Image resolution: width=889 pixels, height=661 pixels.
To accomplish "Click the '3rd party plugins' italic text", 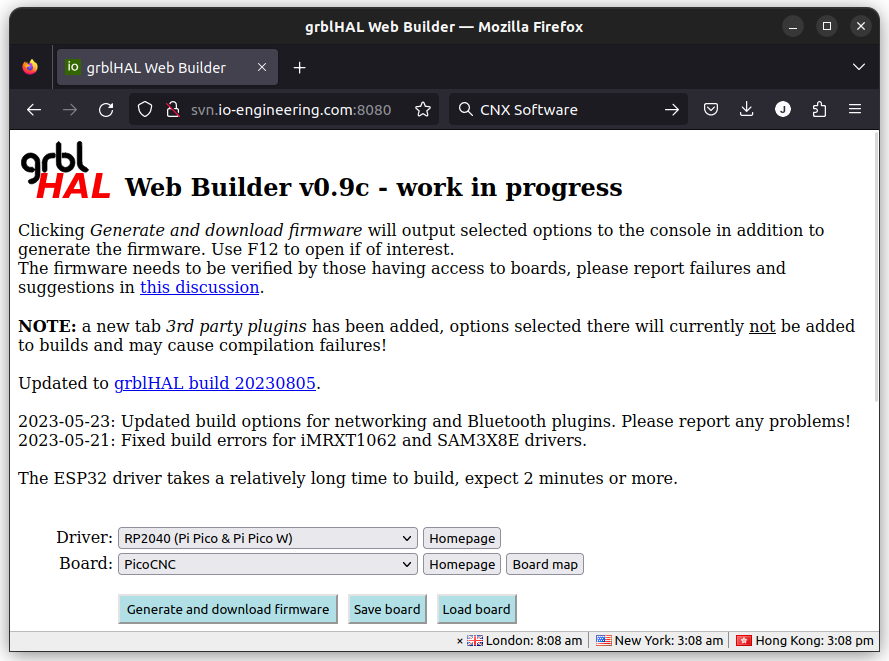I will 236,327.
